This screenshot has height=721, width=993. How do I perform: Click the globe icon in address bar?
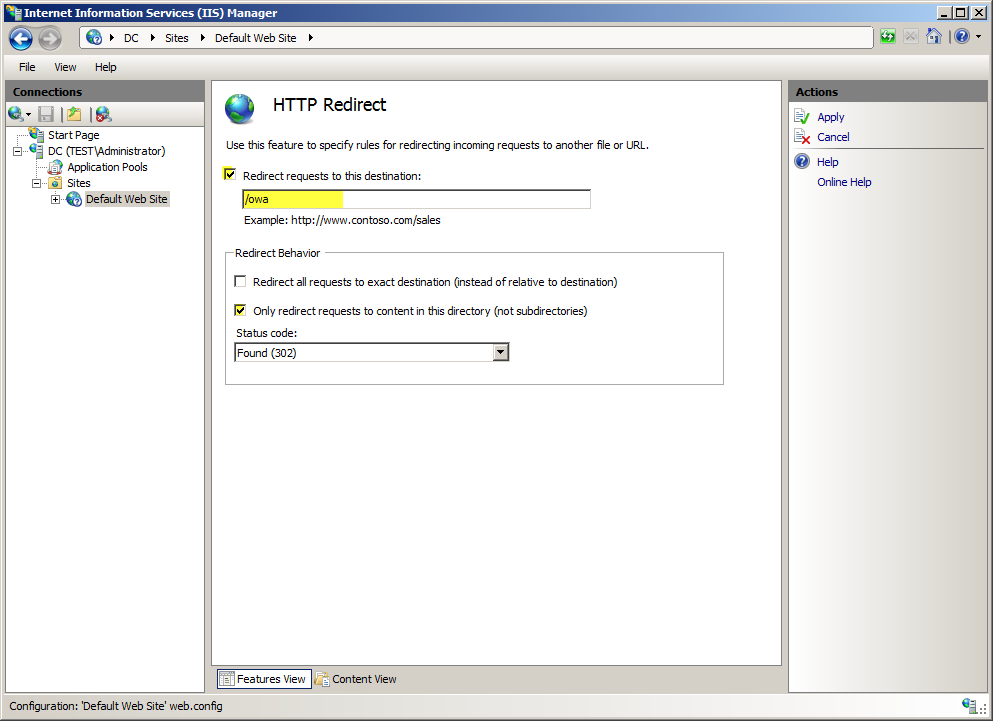coord(94,37)
